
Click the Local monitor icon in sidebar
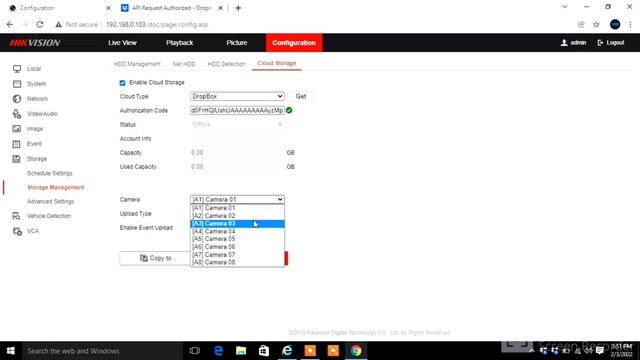(17, 69)
